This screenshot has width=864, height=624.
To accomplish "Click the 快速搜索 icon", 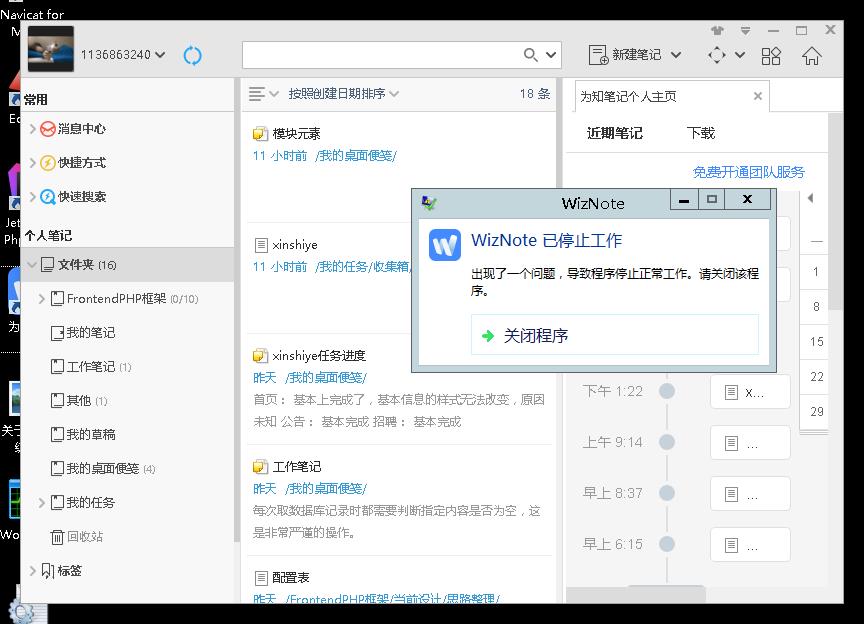I will [48, 197].
